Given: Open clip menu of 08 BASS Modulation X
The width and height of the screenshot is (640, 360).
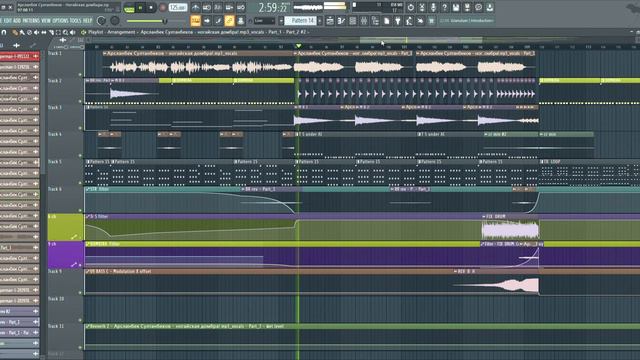Looking at the screenshot, I should click(x=87, y=271).
